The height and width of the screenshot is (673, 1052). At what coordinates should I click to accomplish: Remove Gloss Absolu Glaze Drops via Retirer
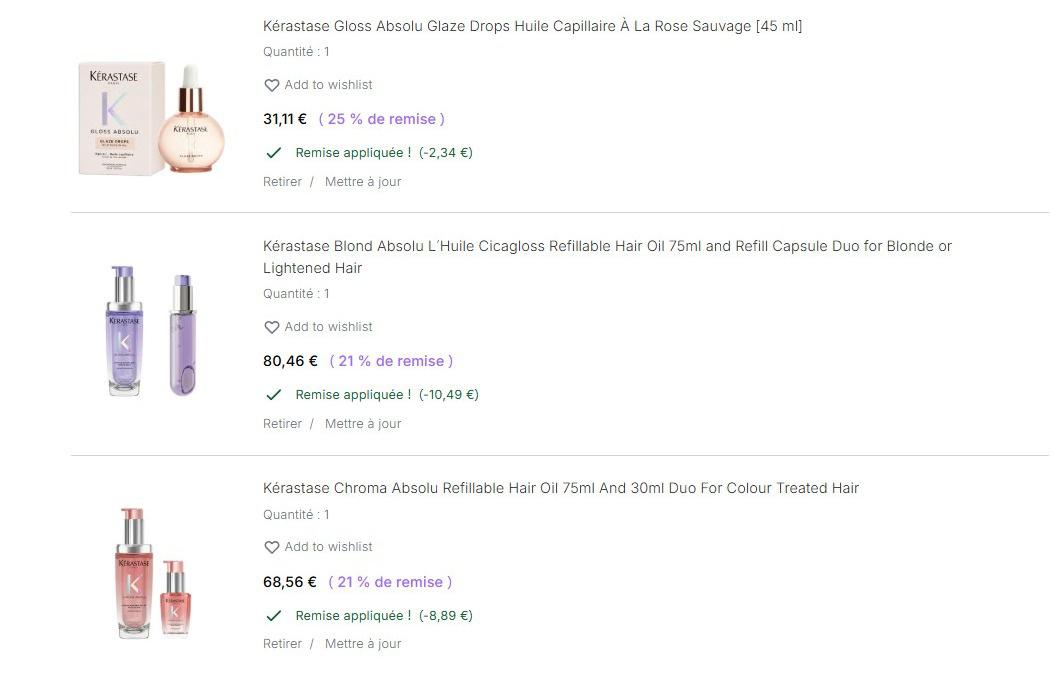click(282, 182)
